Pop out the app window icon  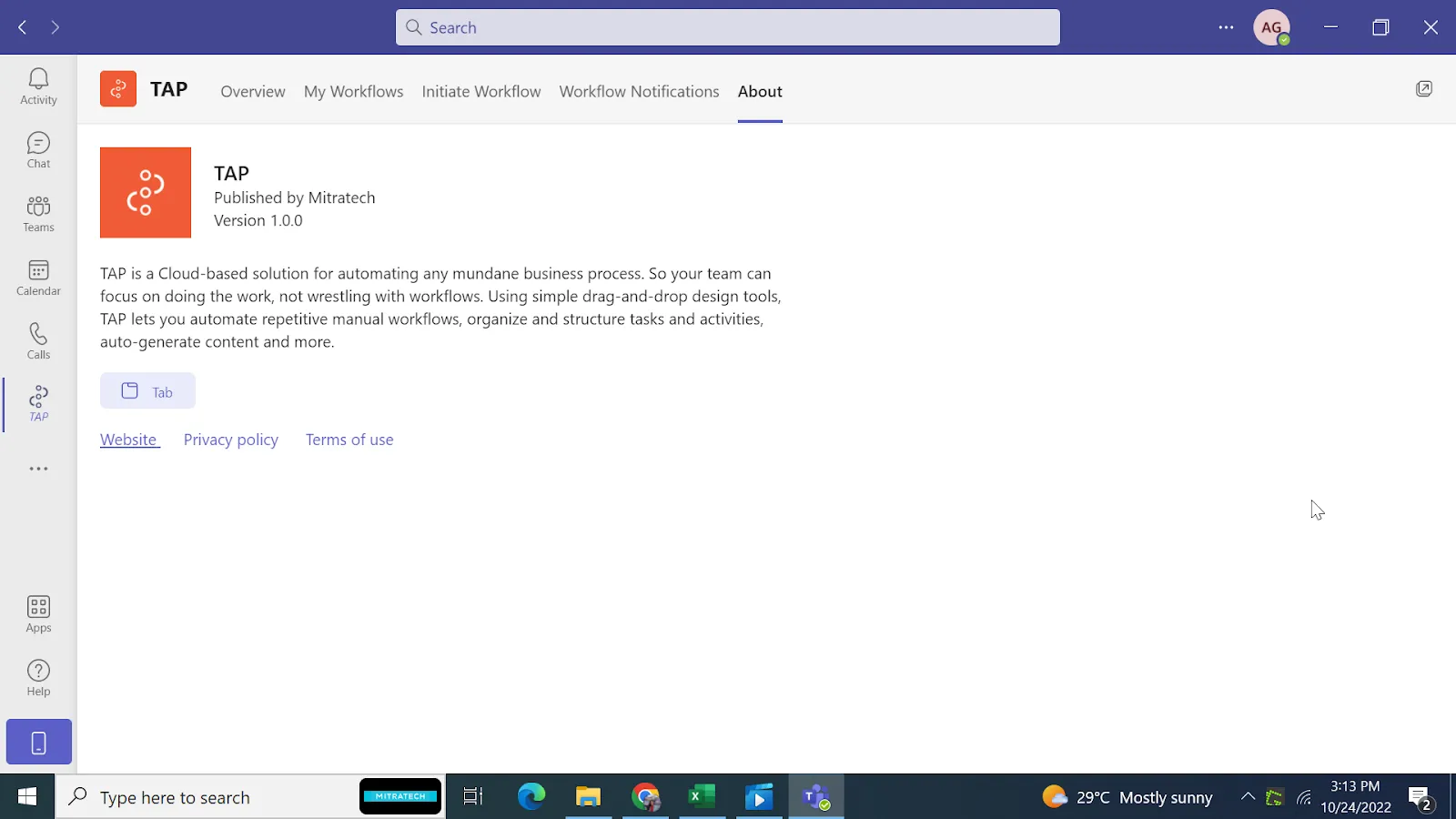(x=1424, y=88)
